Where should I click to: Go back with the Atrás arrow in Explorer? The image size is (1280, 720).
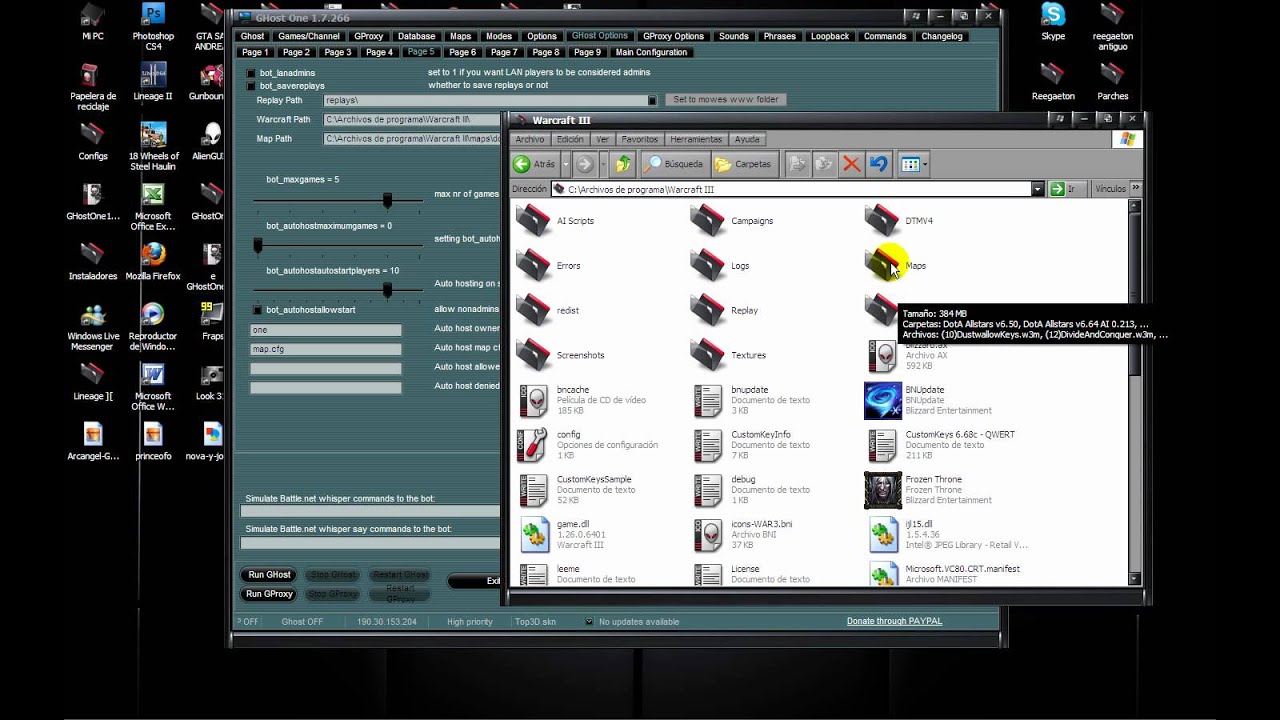click(535, 164)
